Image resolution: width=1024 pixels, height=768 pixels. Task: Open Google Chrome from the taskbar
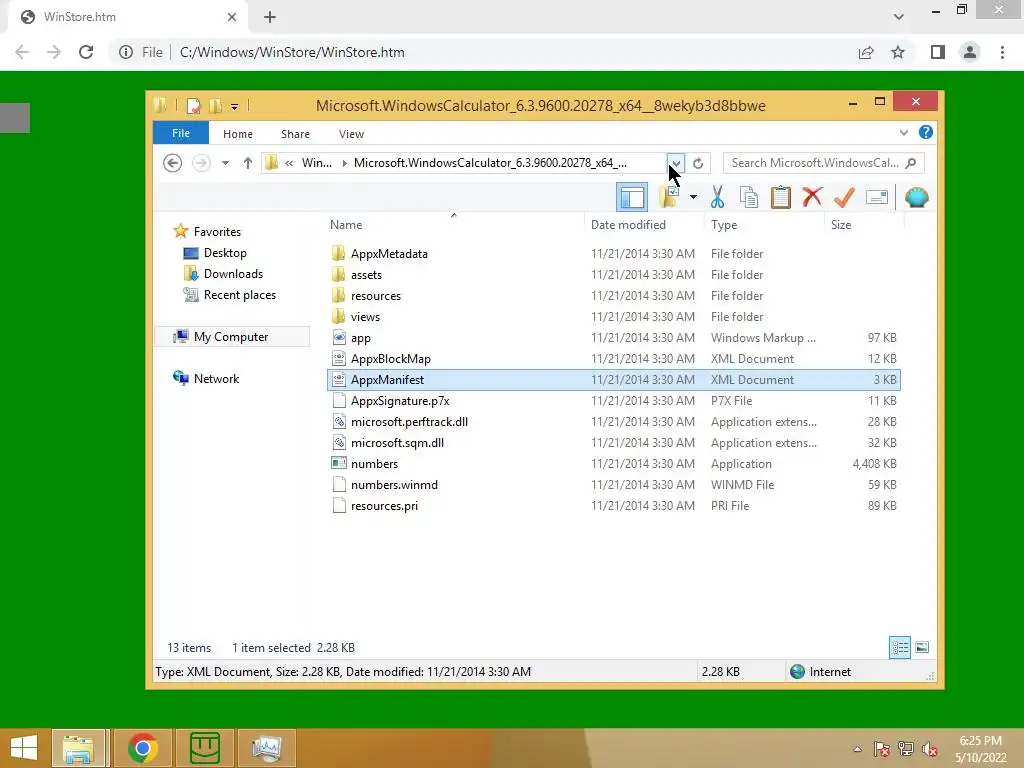click(142, 748)
